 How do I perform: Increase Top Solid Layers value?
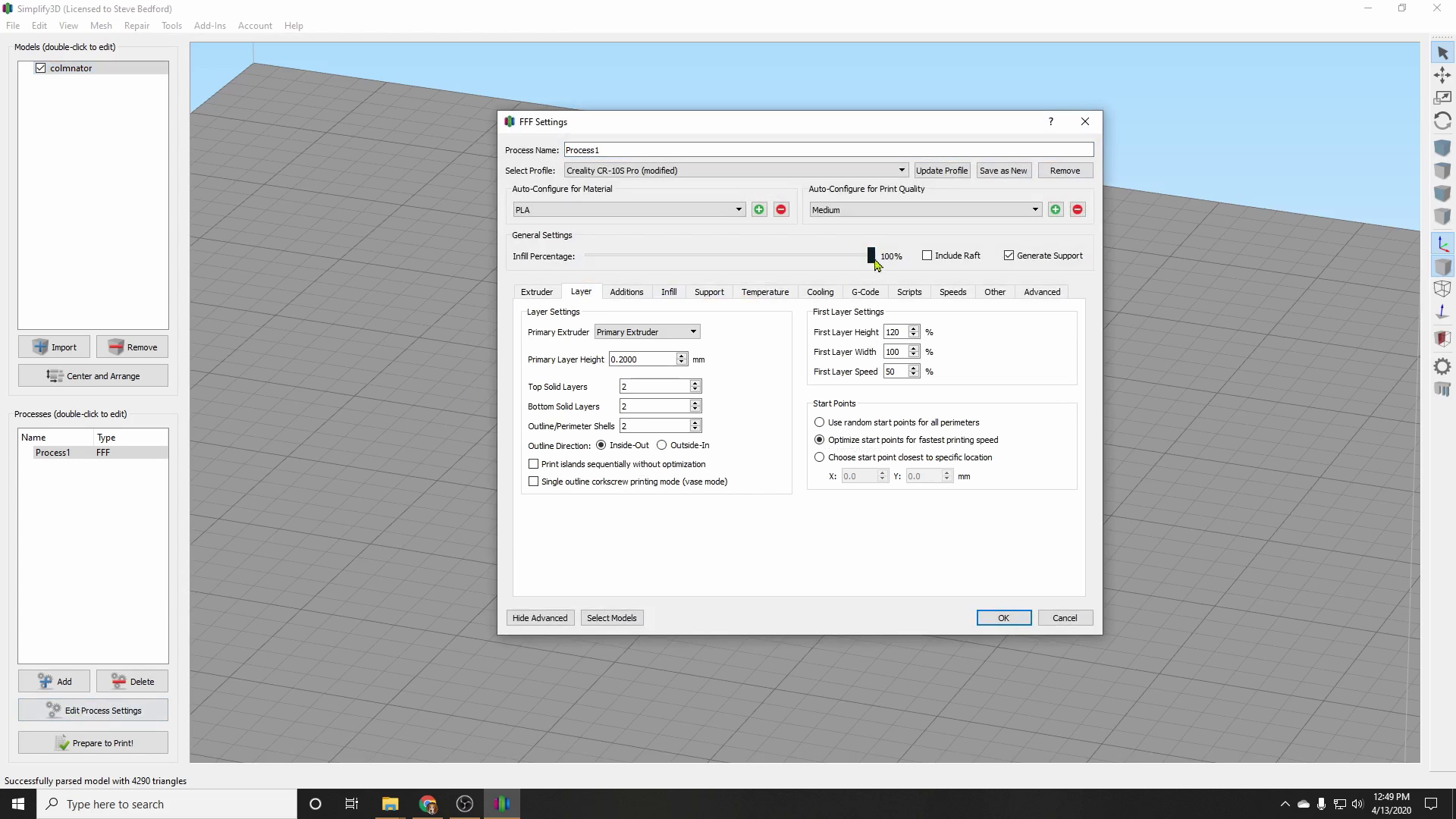coord(695,383)
